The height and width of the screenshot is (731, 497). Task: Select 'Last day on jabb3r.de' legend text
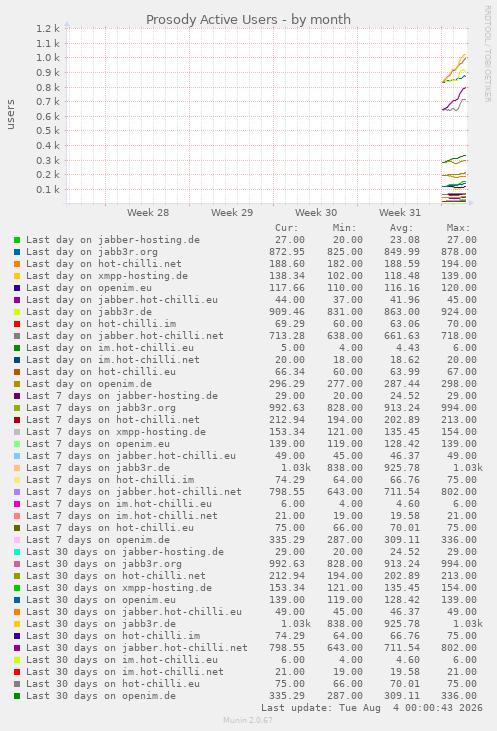[x=89, y=312]
